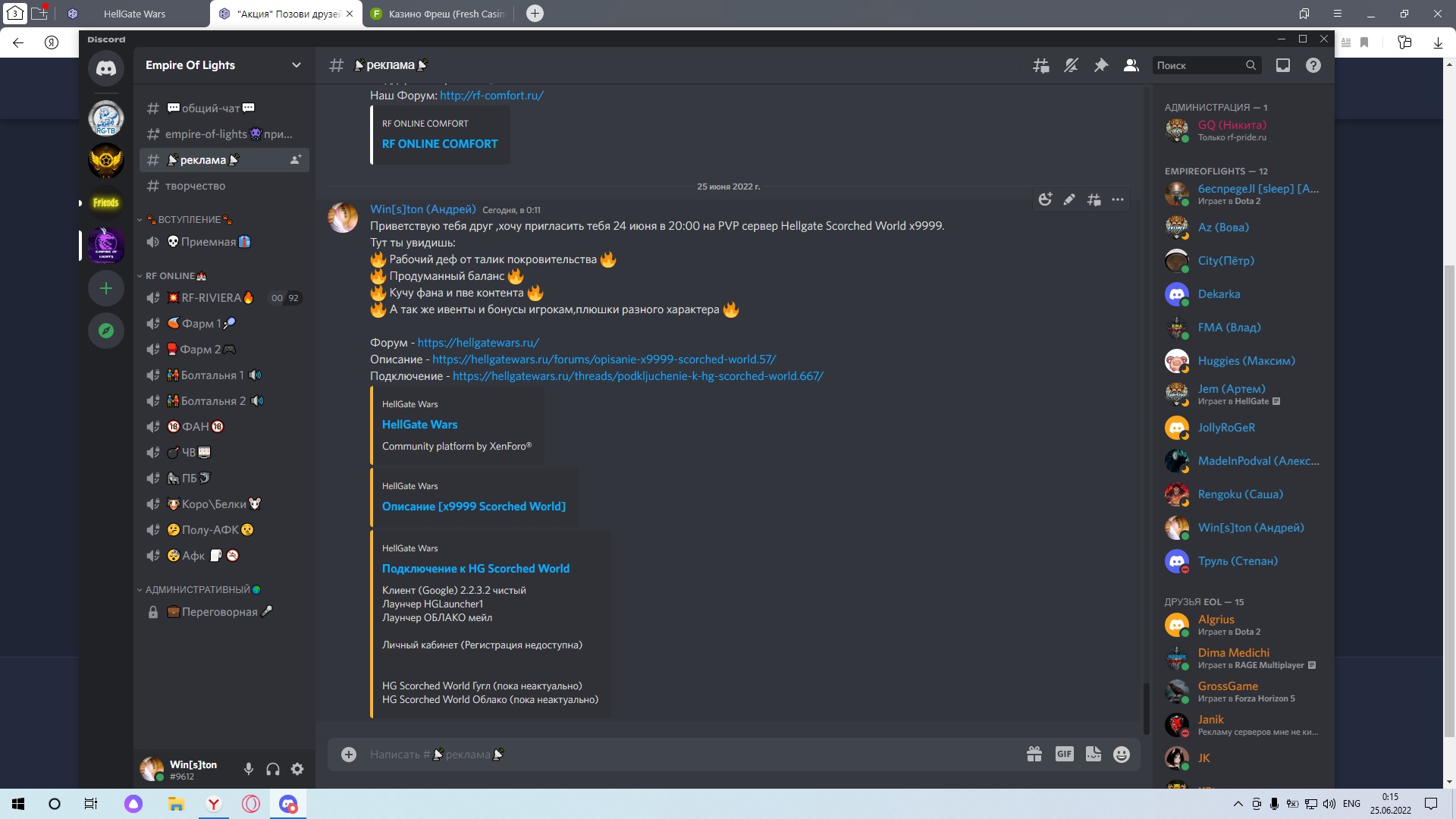Switch to Казино Фреш browser tab
This screenshot has height=819, width=1456.
click(440, 14)
